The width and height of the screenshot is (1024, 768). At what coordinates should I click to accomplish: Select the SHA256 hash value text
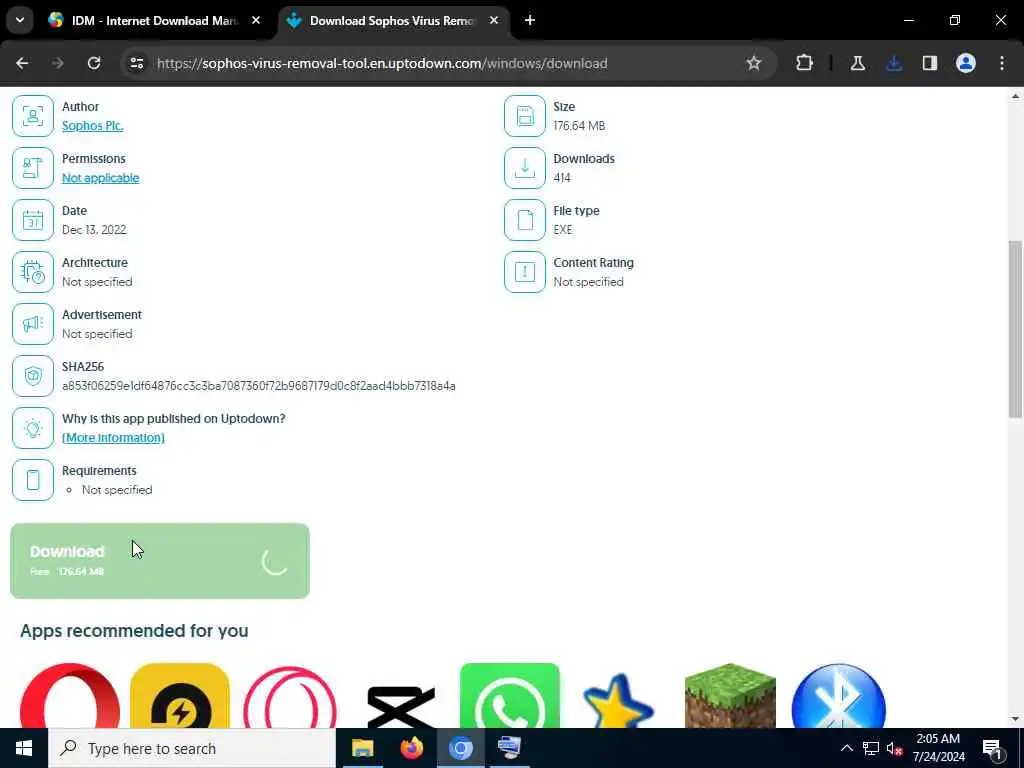click(259, 386)
